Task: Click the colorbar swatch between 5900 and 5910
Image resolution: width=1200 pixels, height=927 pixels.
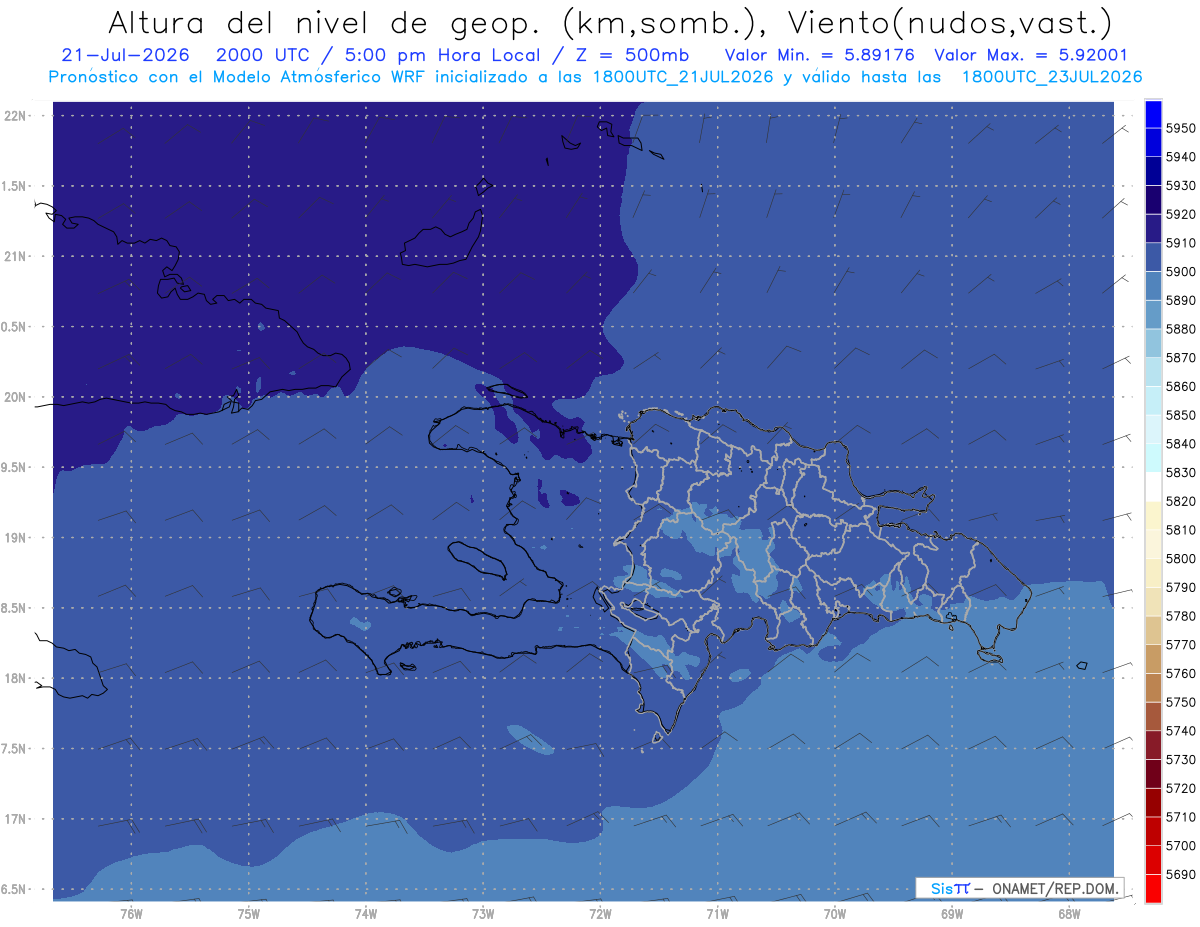Action: (x=1153, y=257)
